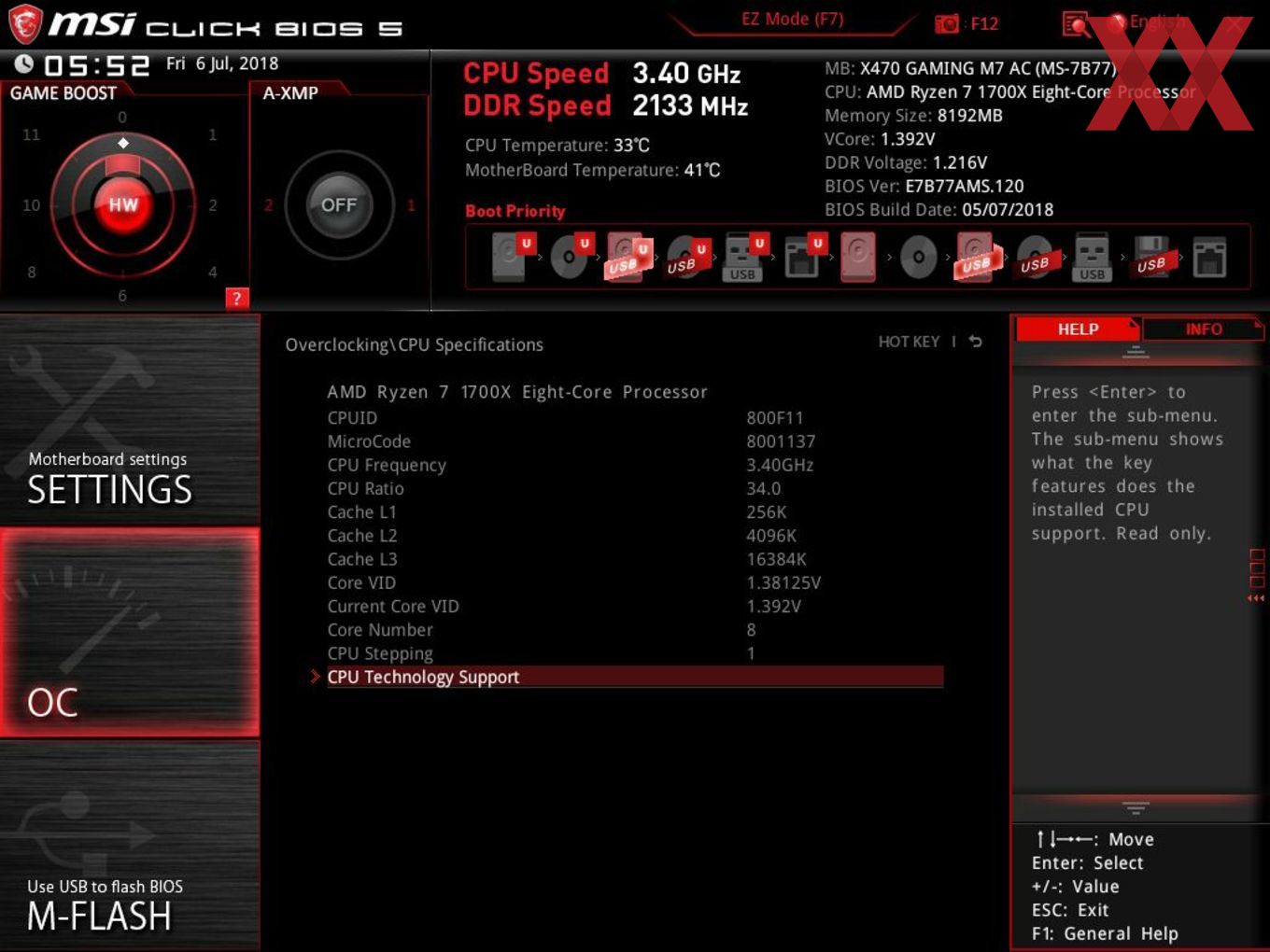Toggle the Game Boost HW knob

coord(123,204)
